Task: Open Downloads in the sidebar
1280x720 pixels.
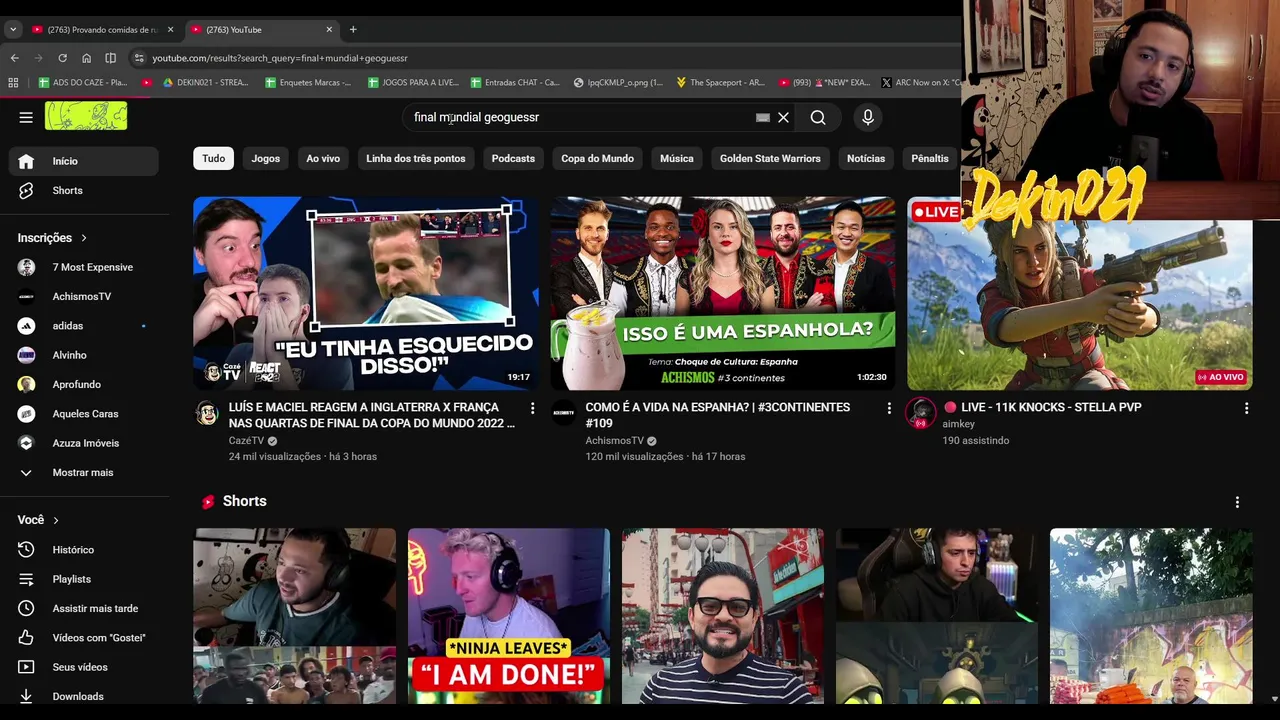Action: click(84, 696)
